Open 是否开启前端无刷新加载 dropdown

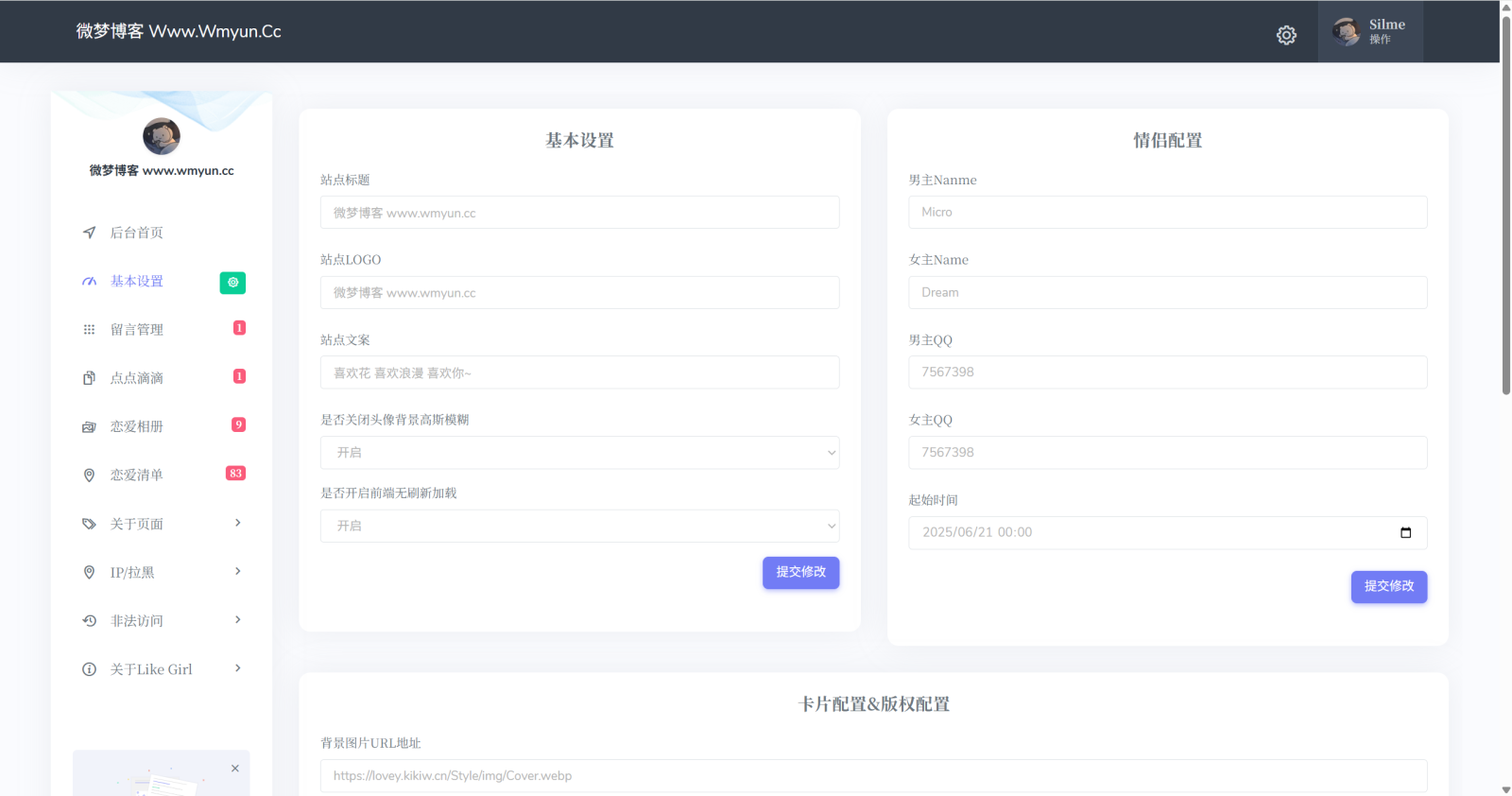tap(579, 526)
